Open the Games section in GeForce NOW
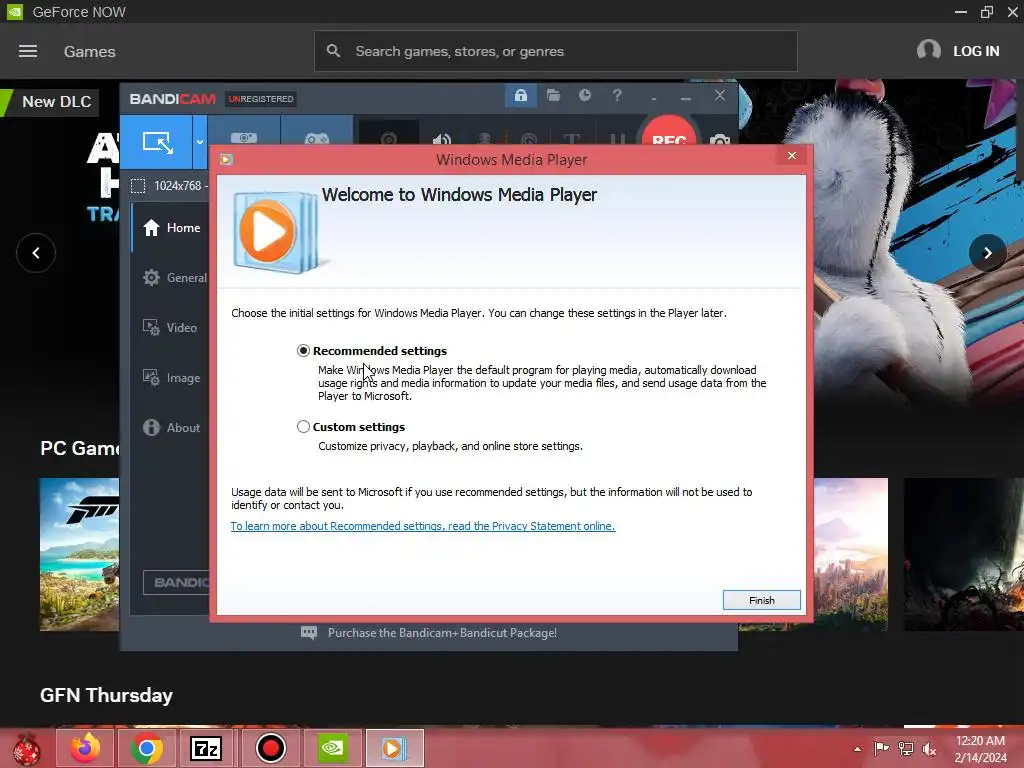 (89, 52)
